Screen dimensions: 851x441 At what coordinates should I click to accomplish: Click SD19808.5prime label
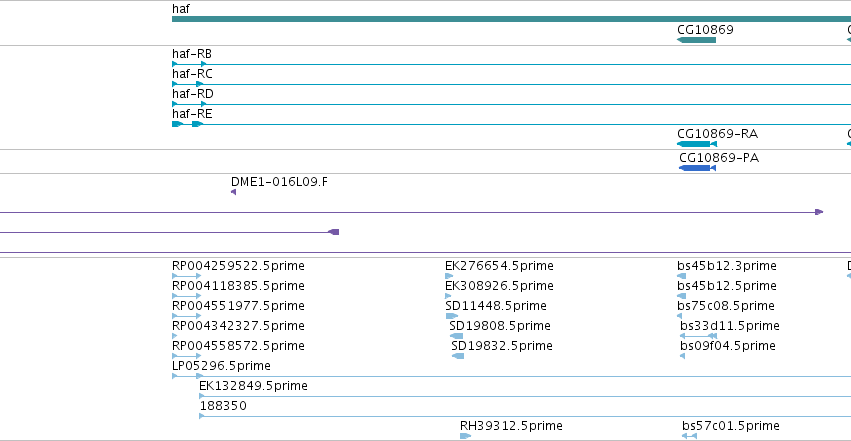click(500, 326)
